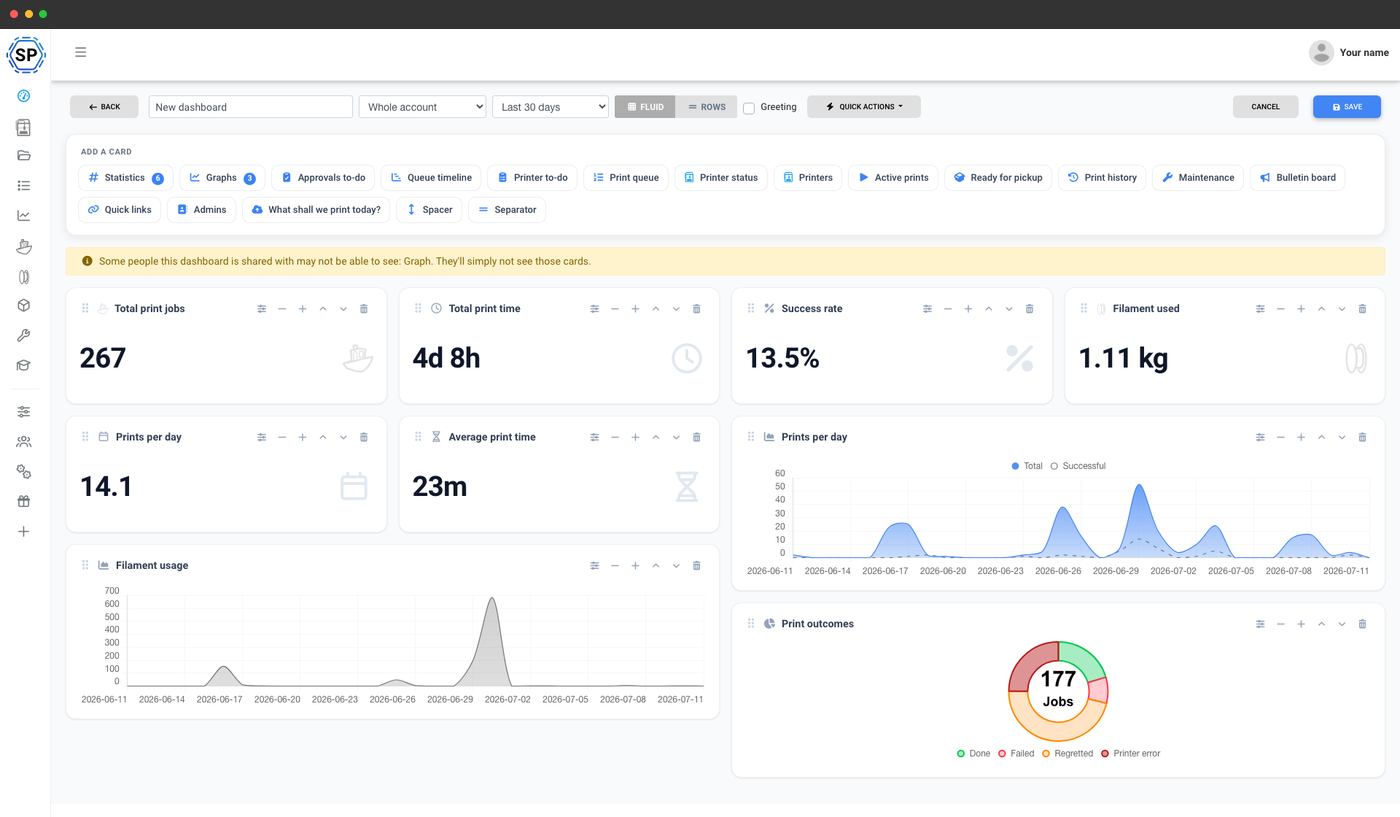
Task: Move Filament used card down
Action: (x=1342, y=309)
